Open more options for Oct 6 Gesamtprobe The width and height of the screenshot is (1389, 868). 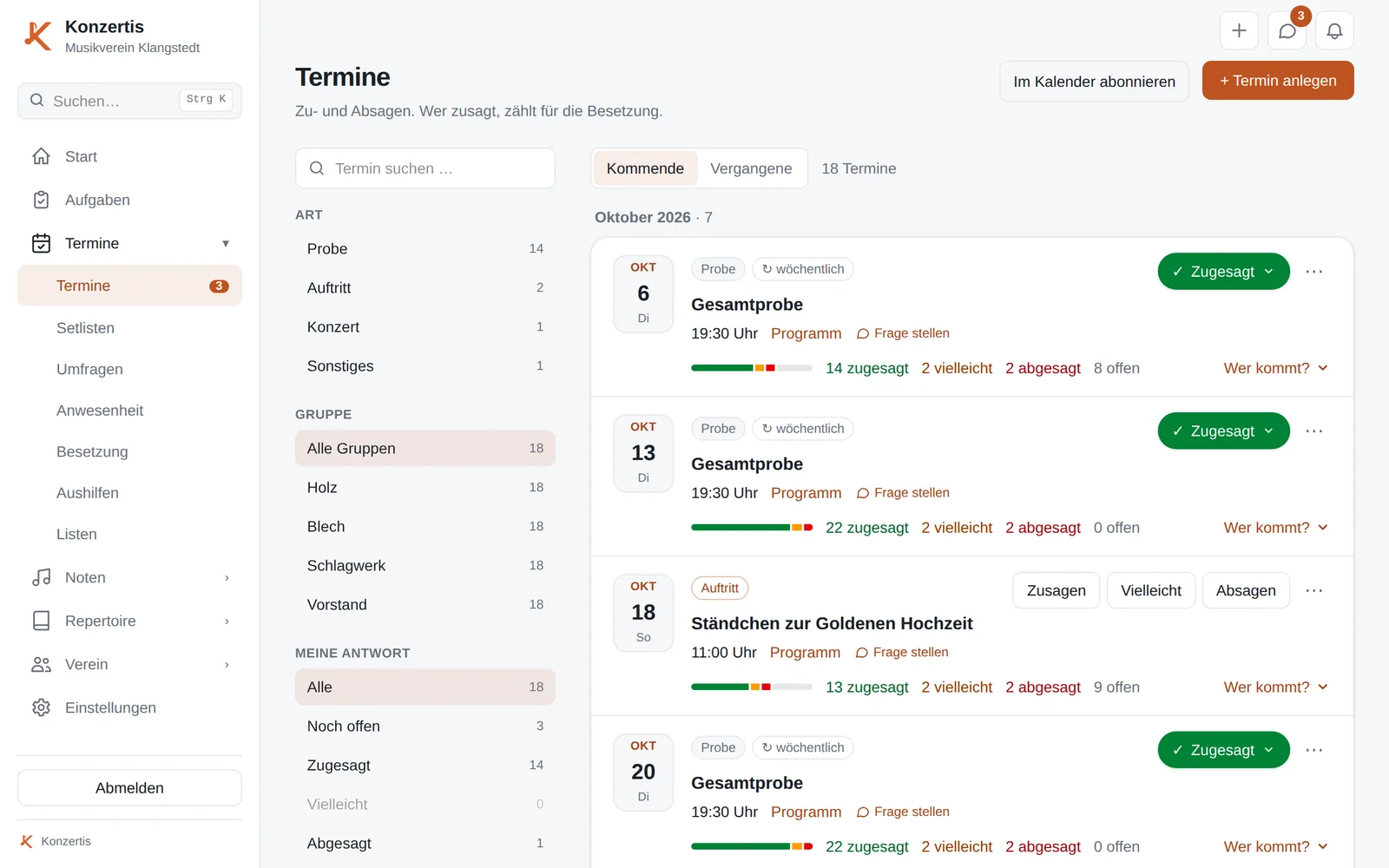tap(1313, 272)
